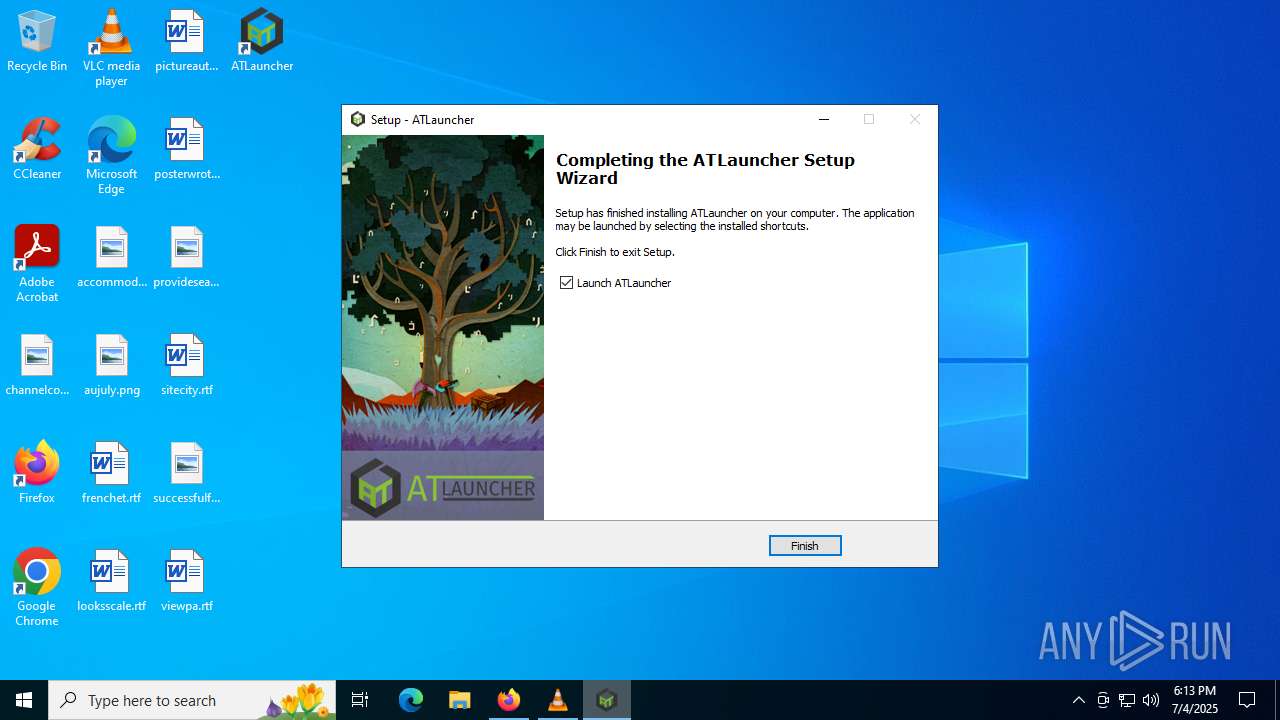
Task: Show hidden system tray icons
Action: (1078, 700)
